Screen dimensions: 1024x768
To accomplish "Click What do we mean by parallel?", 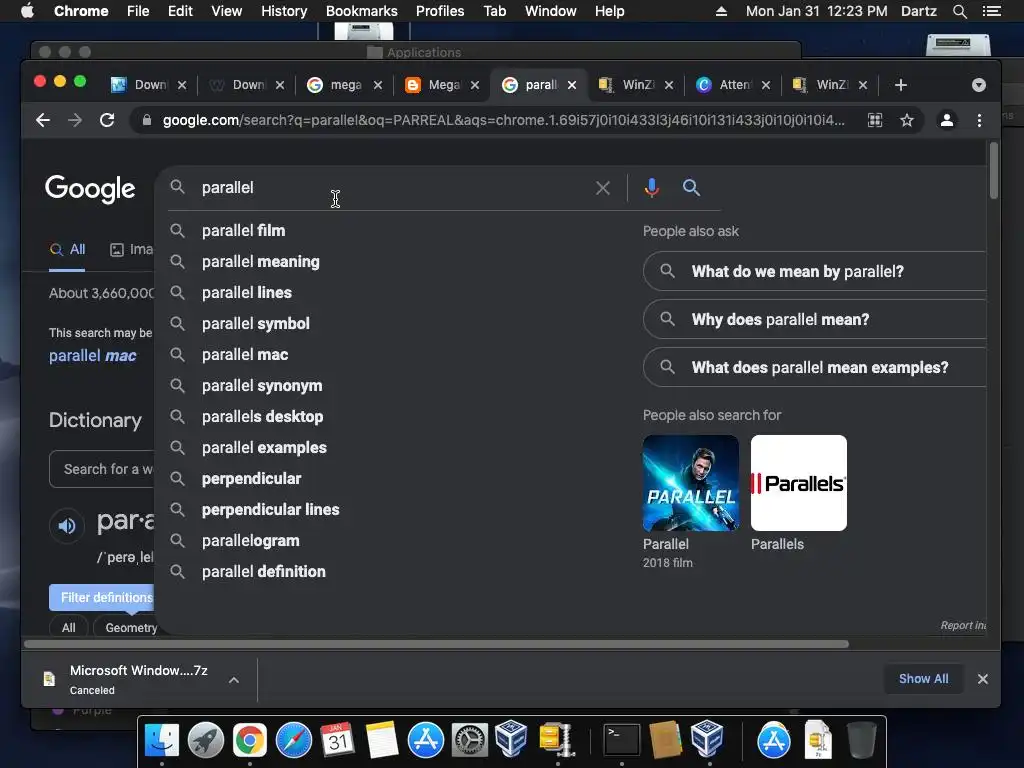I will pos(814,271).
